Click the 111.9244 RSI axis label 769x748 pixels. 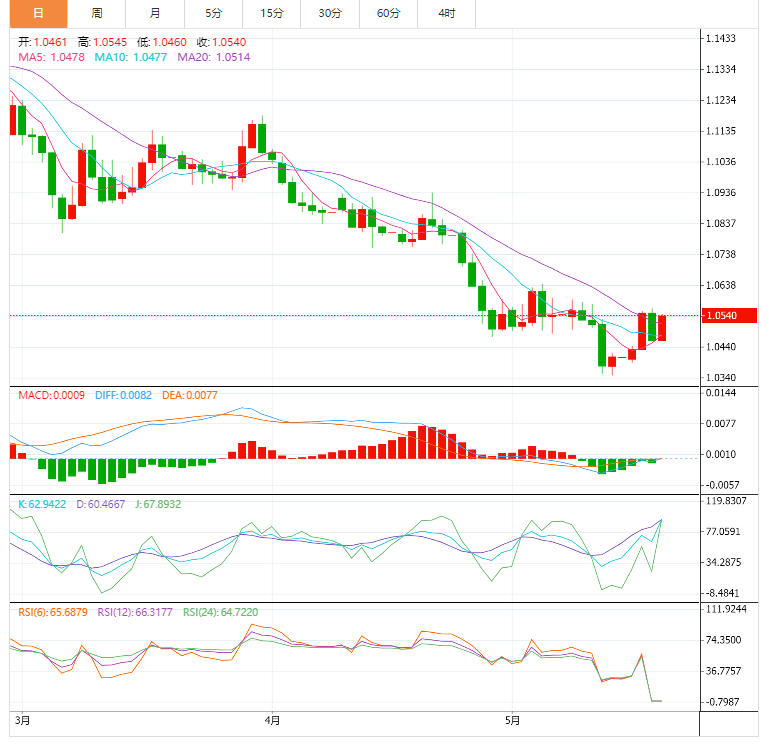tap(726, 609)
